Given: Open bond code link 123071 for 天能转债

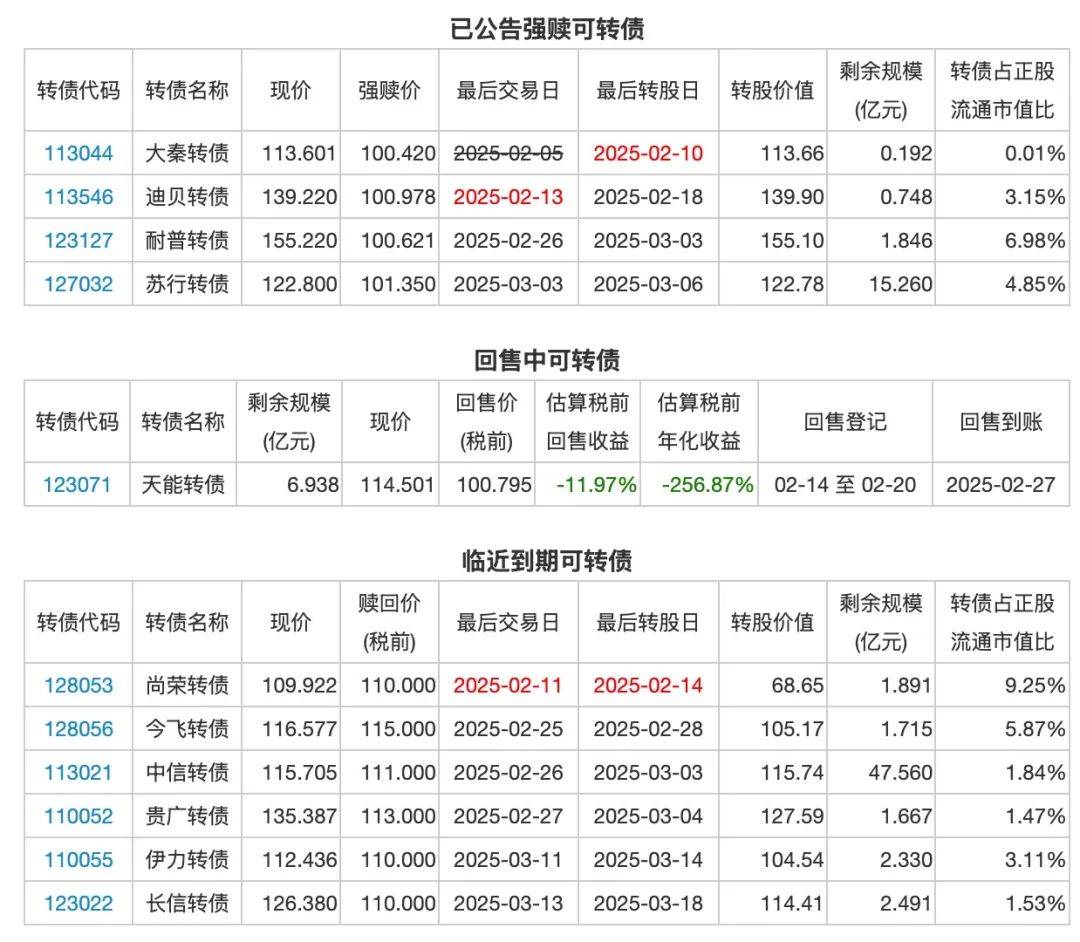Looking at the screenshot, I should (x=77, y=484).
